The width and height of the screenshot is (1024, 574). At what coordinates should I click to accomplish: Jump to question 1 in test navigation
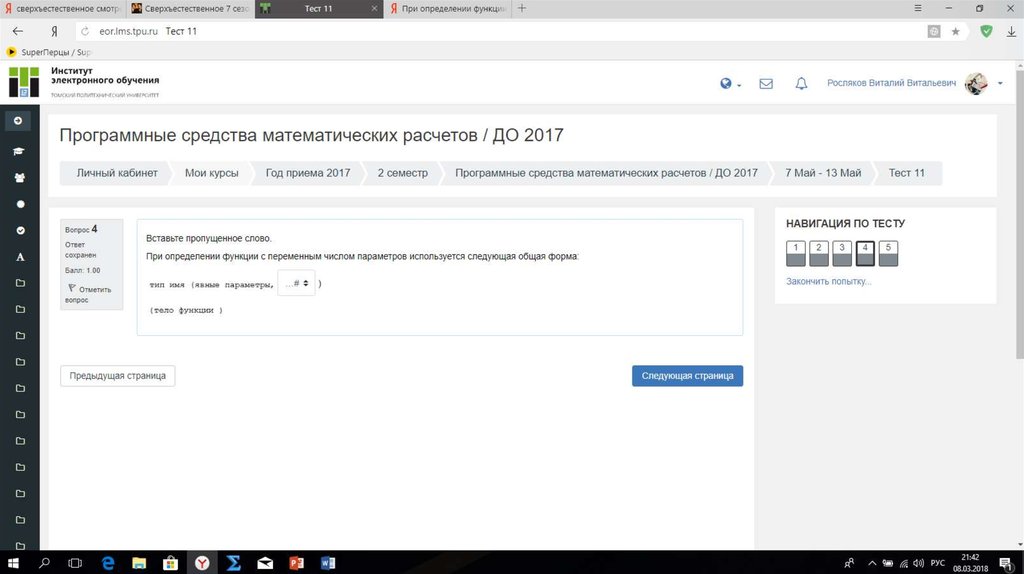click(795, 253)
